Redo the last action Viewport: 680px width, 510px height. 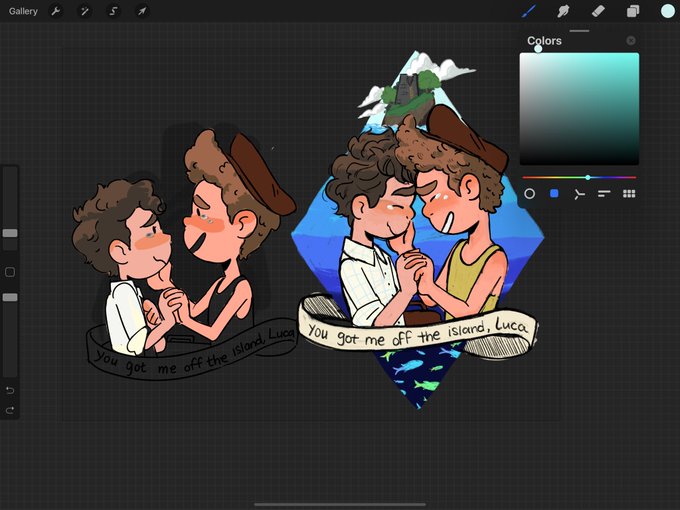point(10,410)
